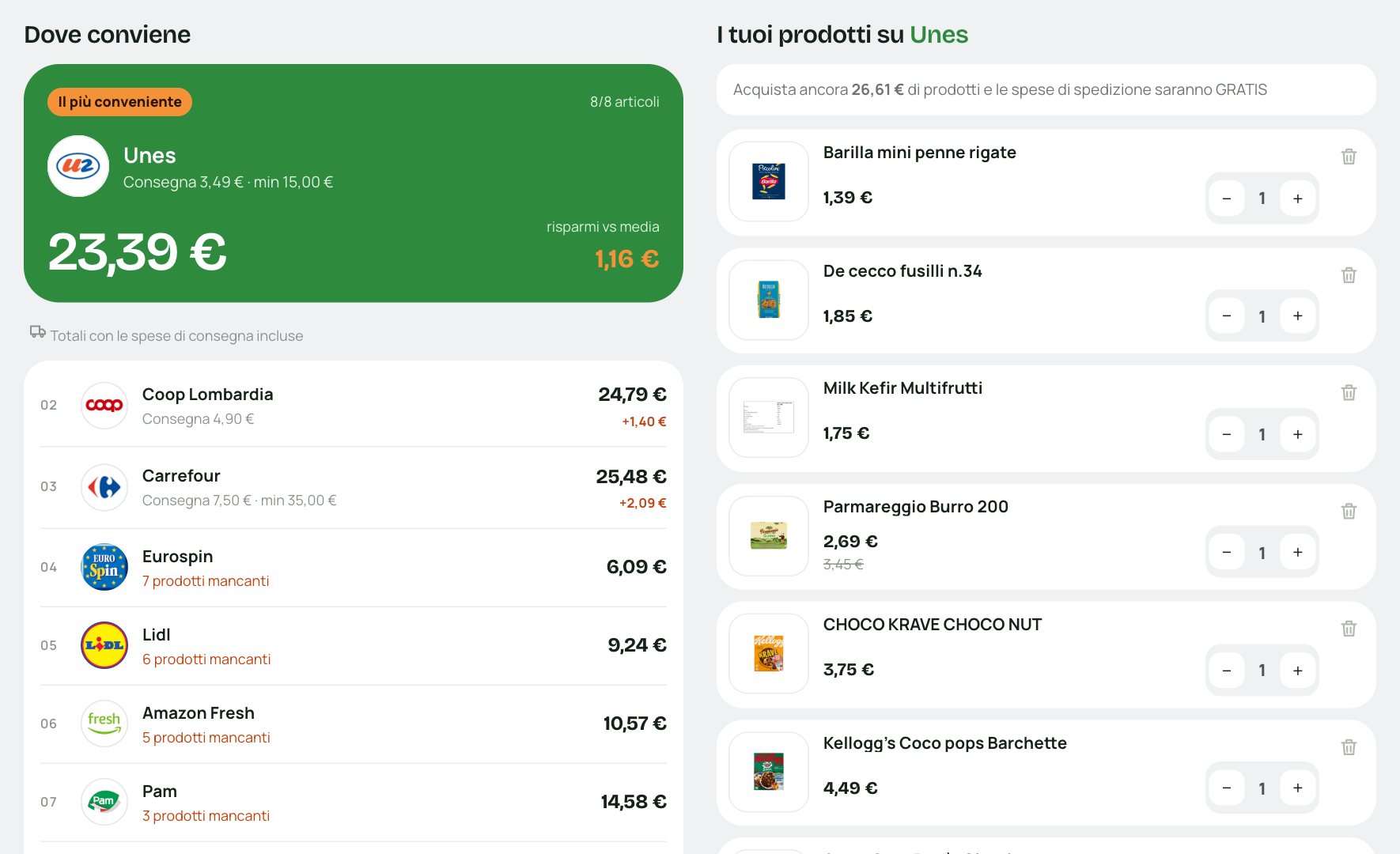The height and width of the screenshot is (854, 1400).
Task: Increase Milk Kefir Multifrutti quantity
Action: coord(1297,434)
